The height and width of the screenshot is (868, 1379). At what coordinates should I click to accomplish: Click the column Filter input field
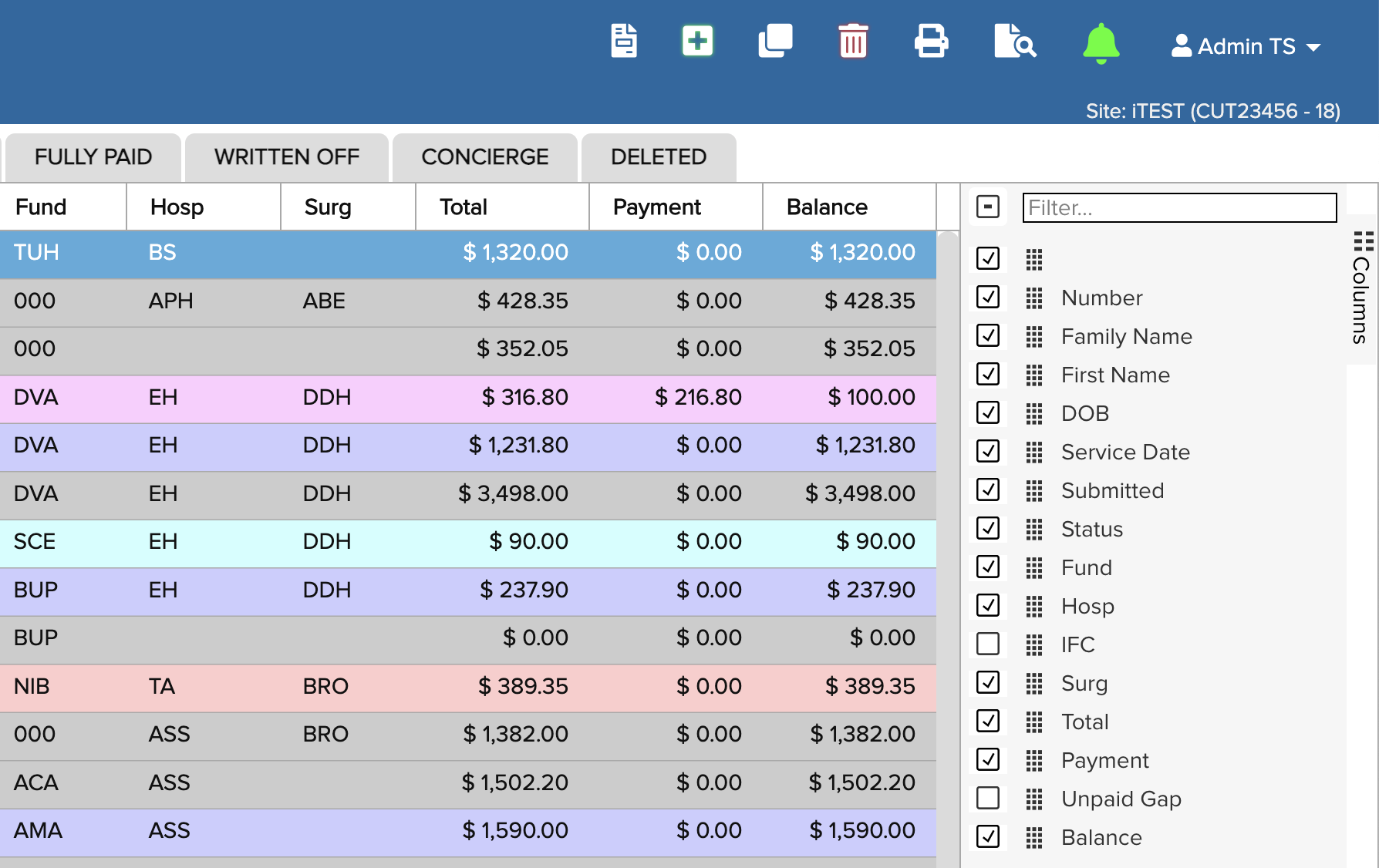(1178, 207)
